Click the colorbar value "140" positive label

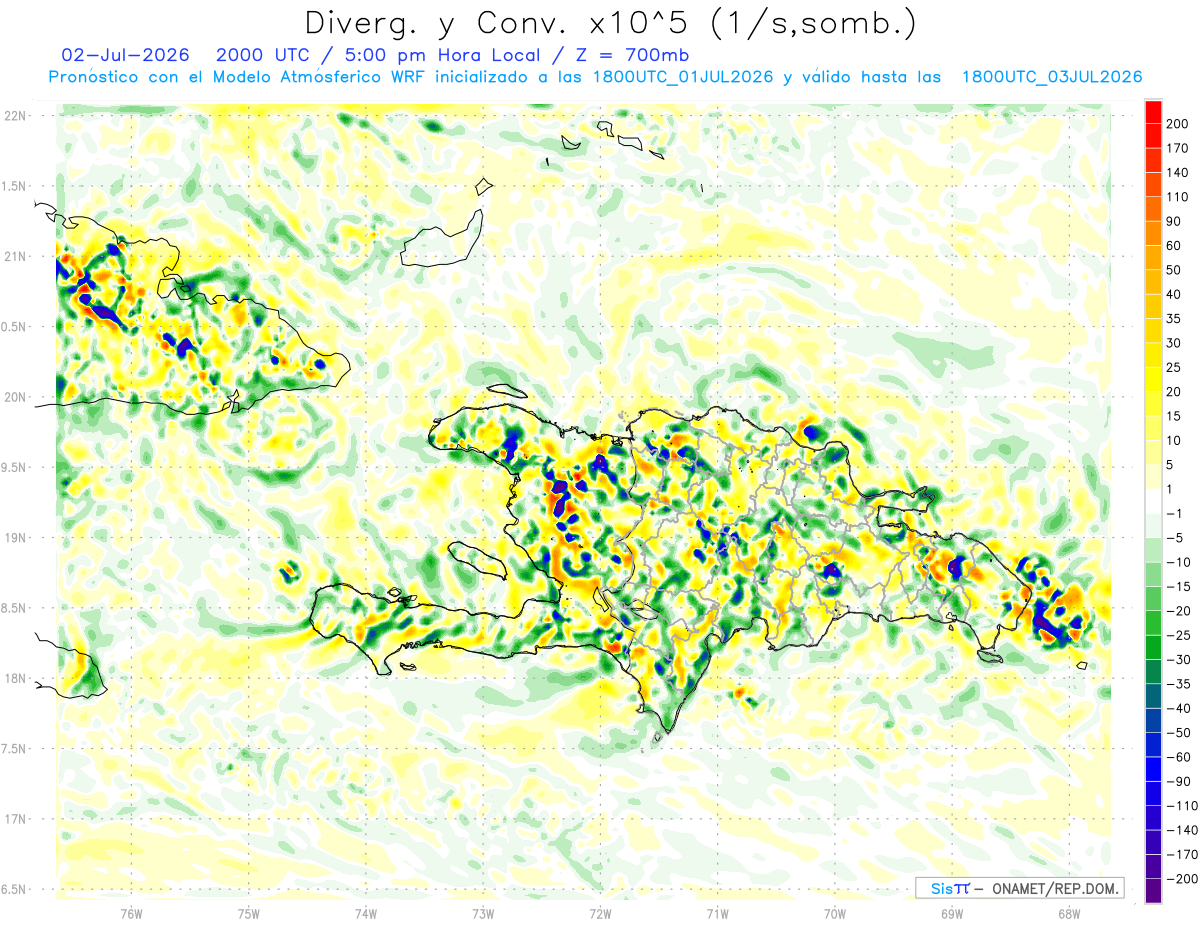click(x=1178, y=173)
